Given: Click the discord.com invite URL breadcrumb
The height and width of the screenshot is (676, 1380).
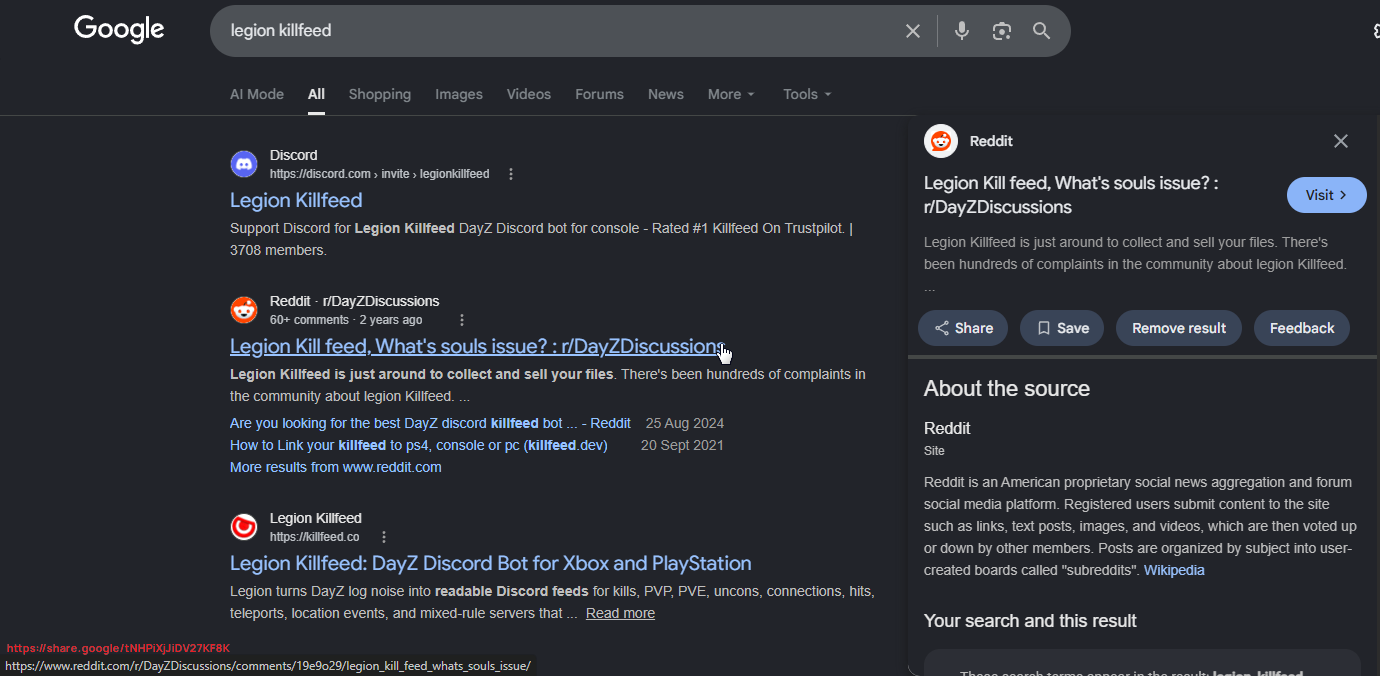Looking at the screenshot, I should tap(379, 174).
